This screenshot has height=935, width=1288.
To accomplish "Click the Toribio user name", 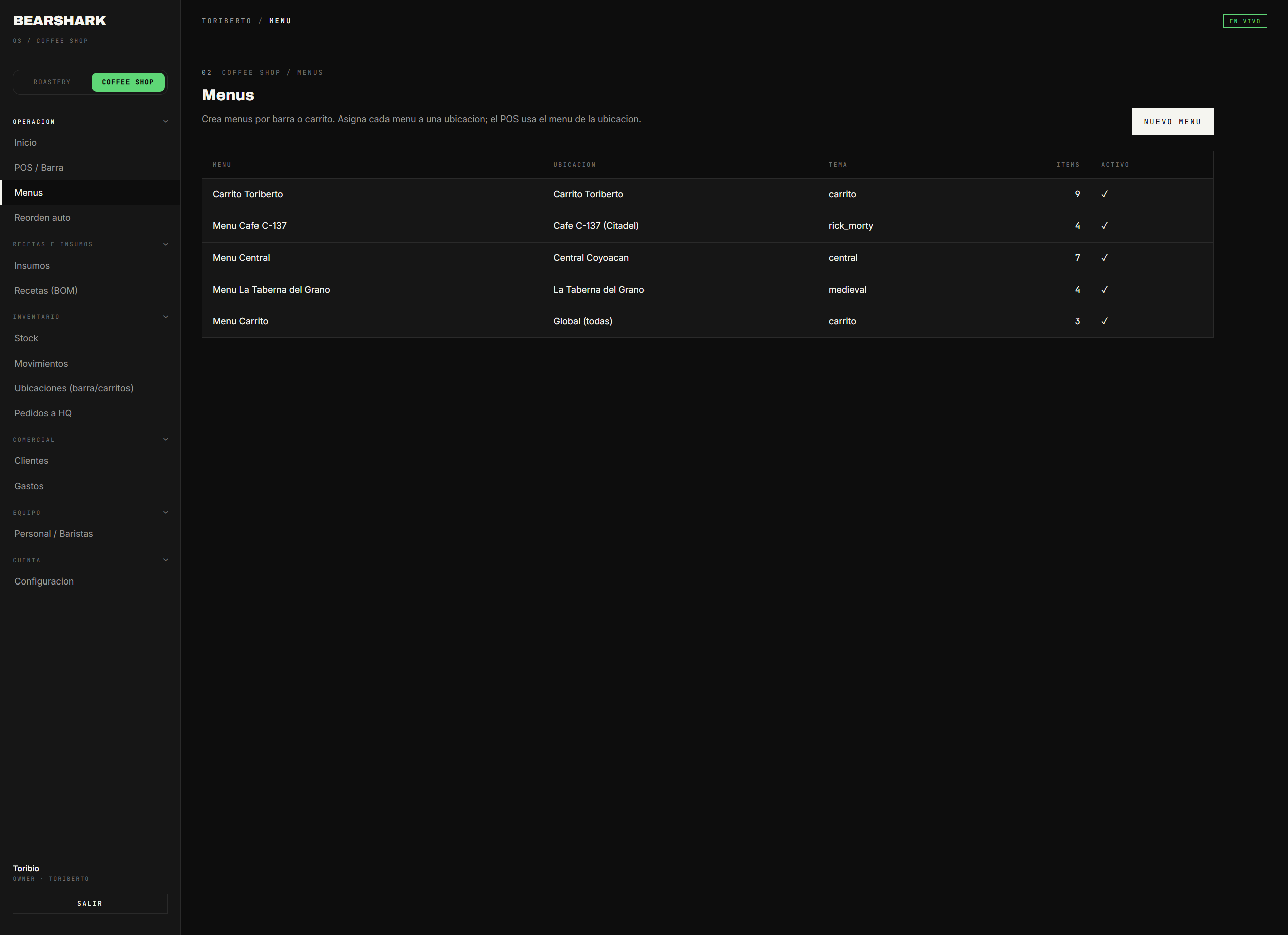I will (x=26, y=869).
